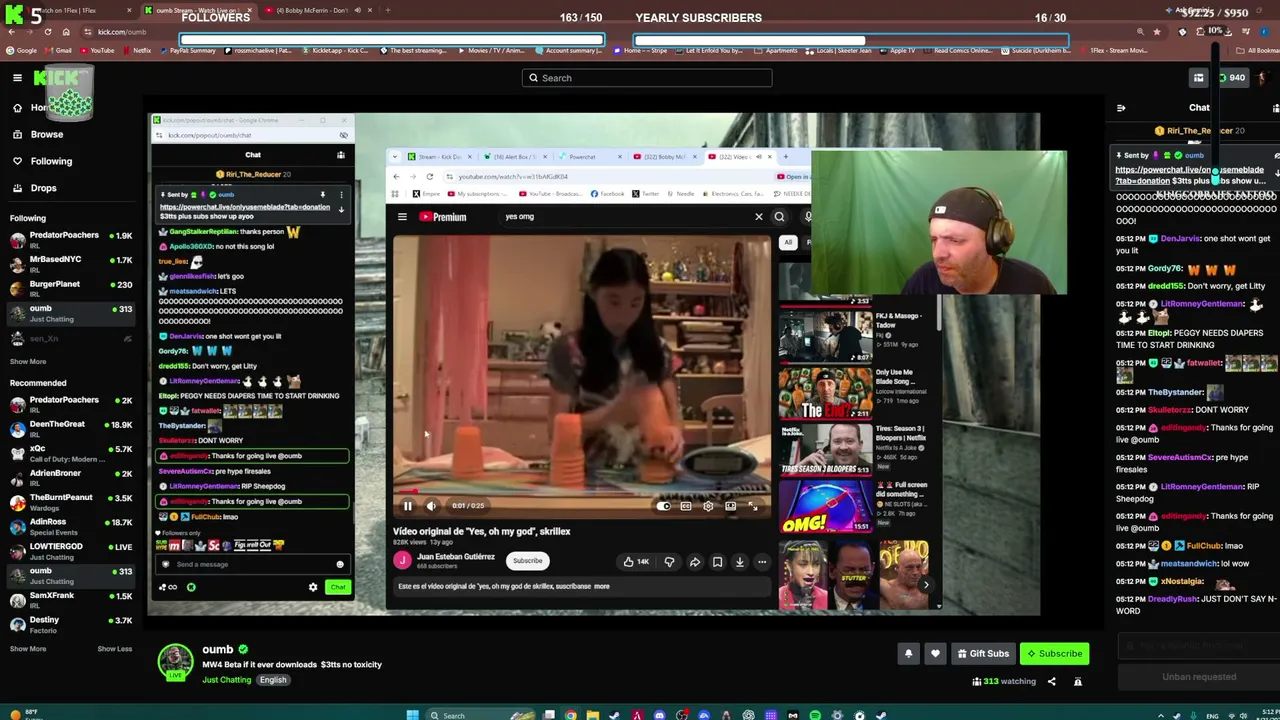Seek on the YouTube video progress bar
Viewport: 1280px width, 720px height.
(582, 493)
